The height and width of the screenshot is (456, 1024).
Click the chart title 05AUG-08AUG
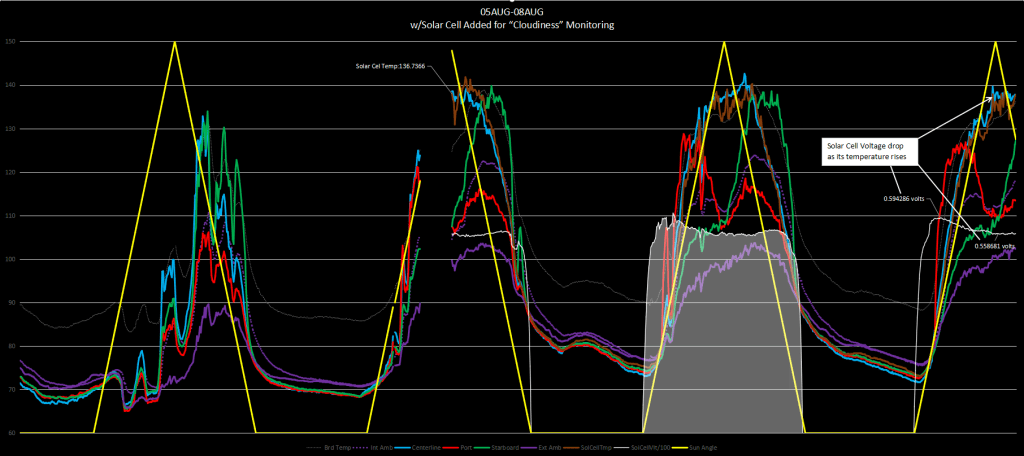click(x=511, y=11)
